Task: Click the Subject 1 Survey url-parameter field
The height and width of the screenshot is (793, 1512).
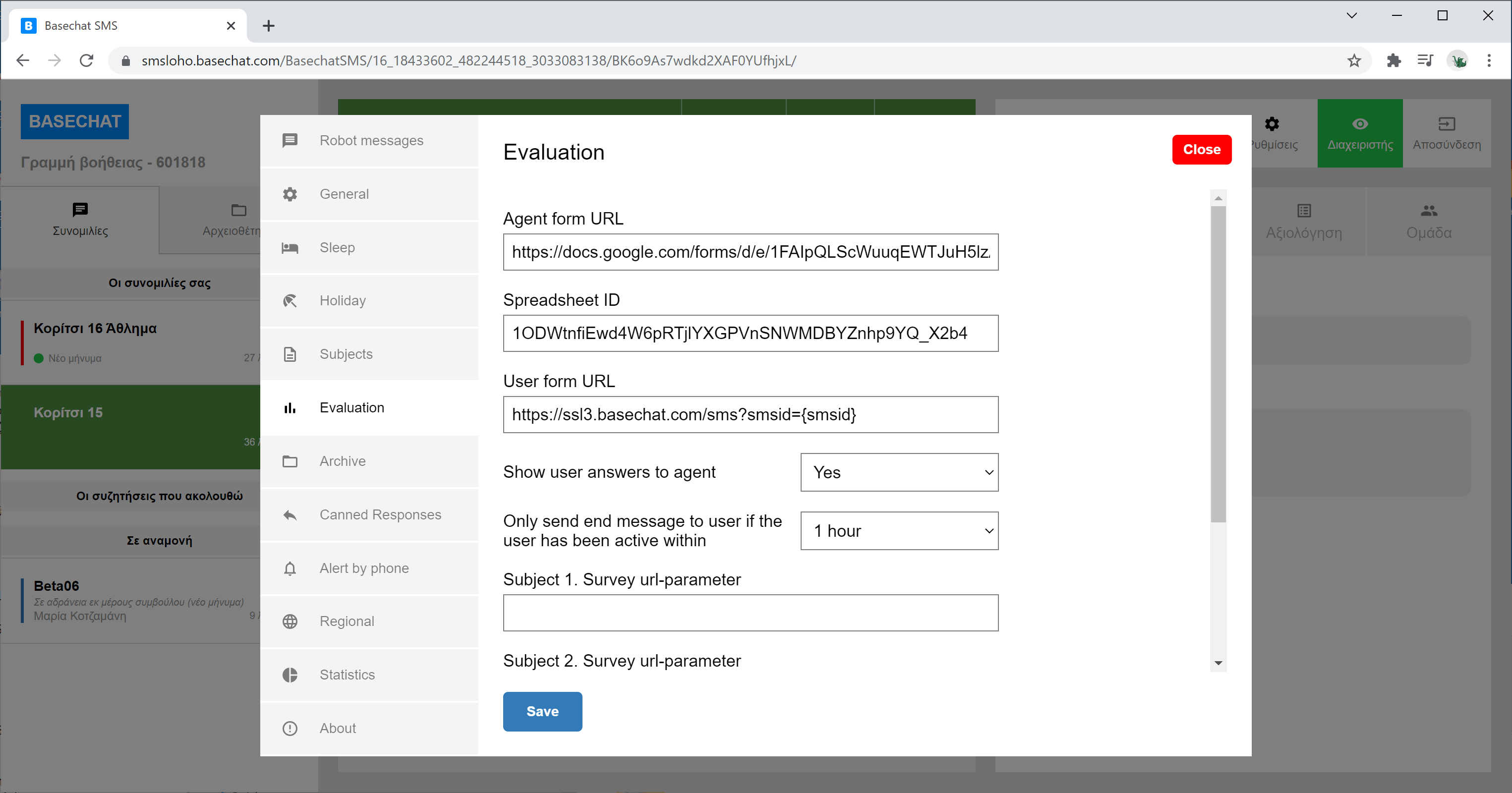Action: pyautogui.click(x=750, y=613)
